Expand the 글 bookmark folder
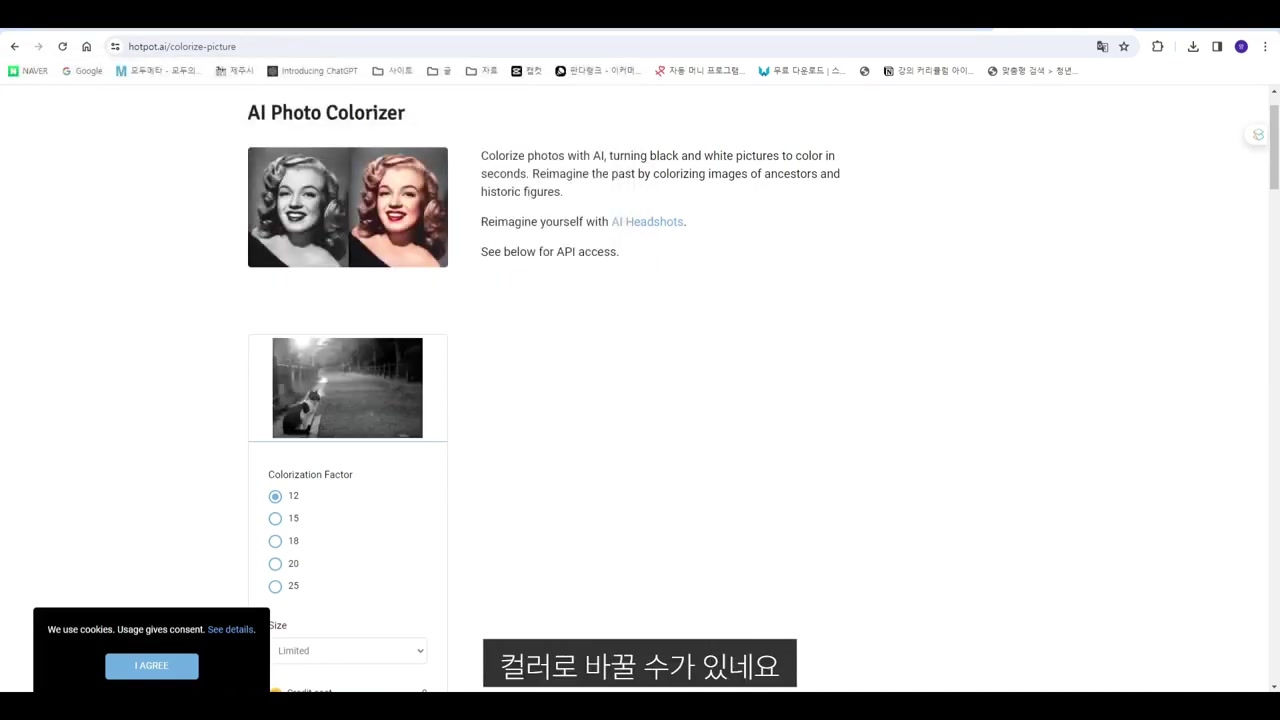This screenshot has width=1280, height=720. pyautogui.click(x=439, y=71)
